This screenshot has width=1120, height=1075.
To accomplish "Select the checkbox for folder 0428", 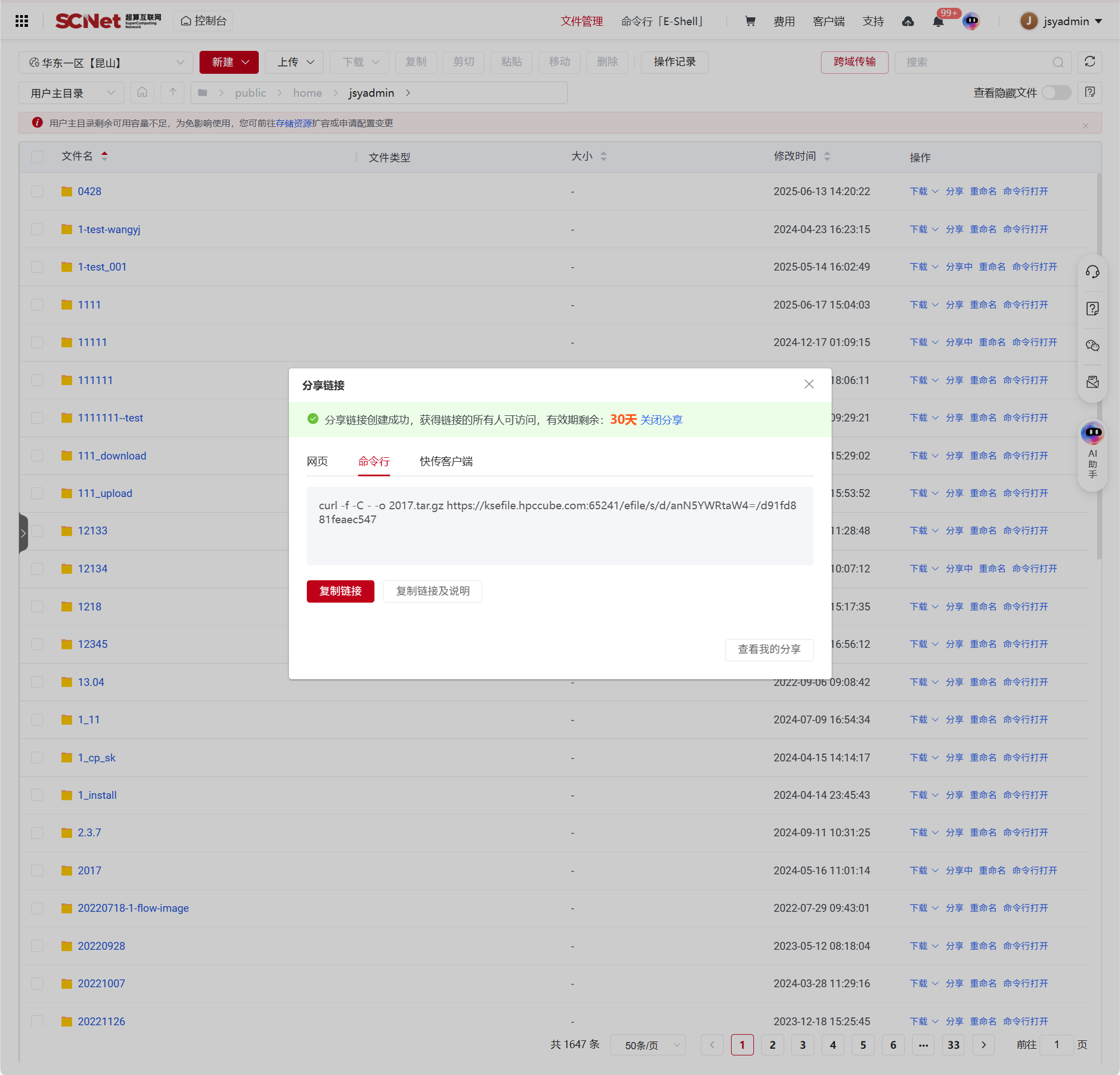I will pos(37,191).
